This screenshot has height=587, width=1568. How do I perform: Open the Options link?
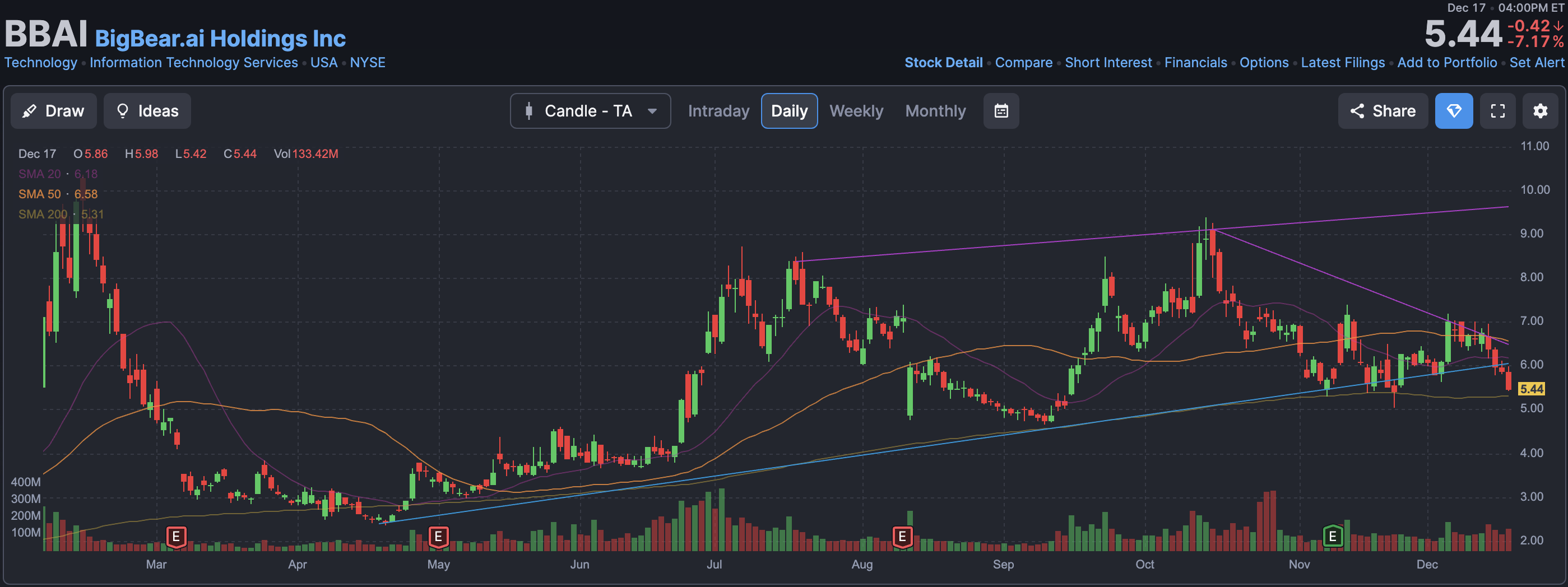1264,63
